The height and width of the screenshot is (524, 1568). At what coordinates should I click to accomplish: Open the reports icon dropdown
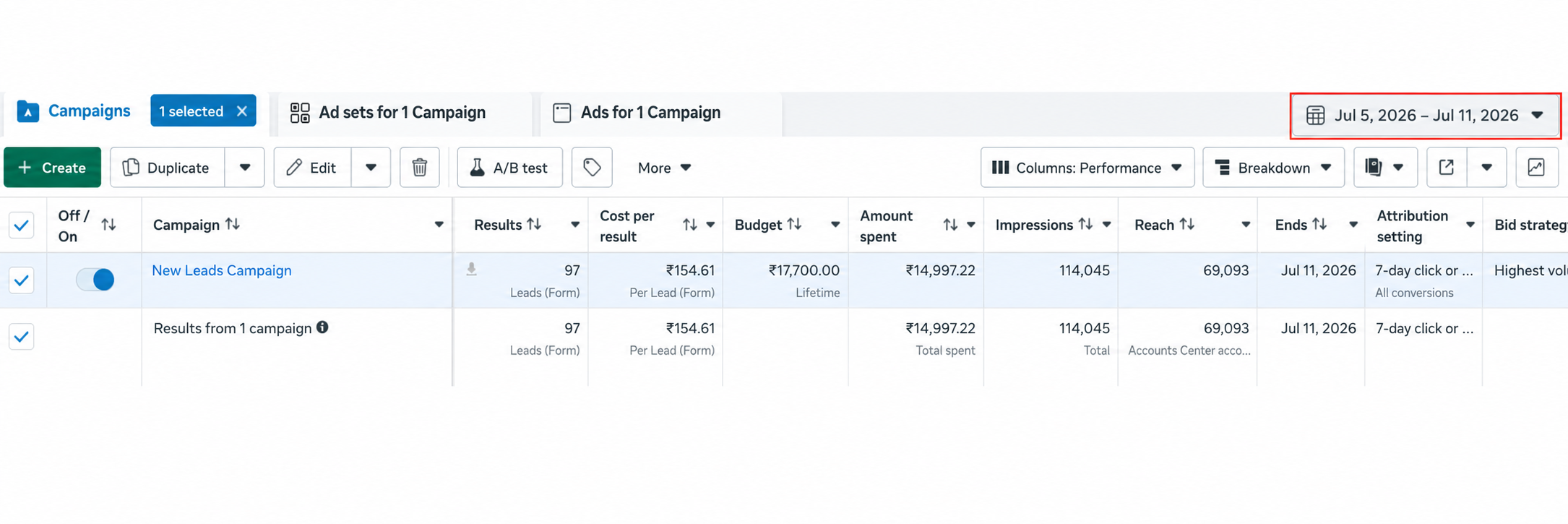pyautogui.click(x=1385, y=168)
